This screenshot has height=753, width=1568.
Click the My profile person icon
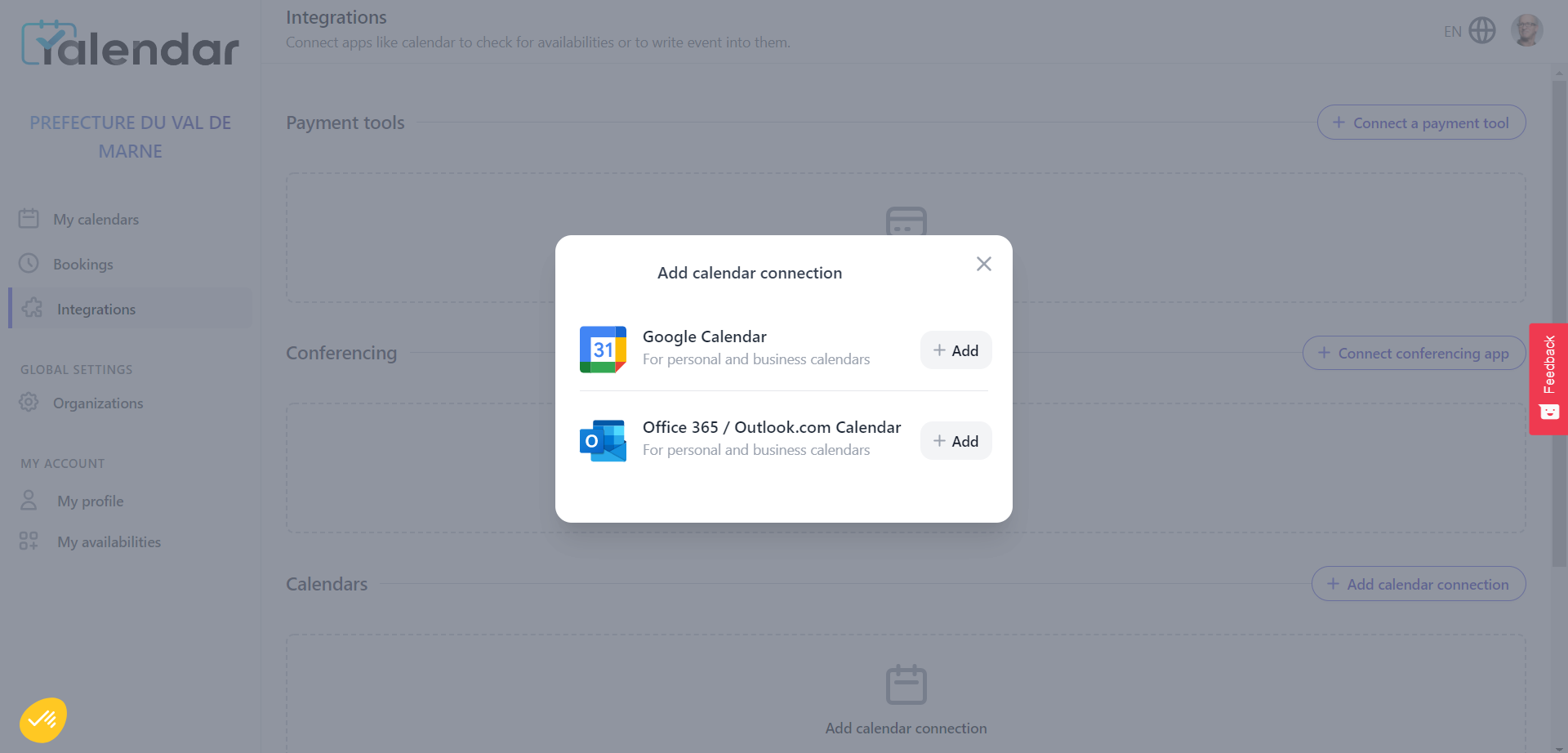coord(29,500)
